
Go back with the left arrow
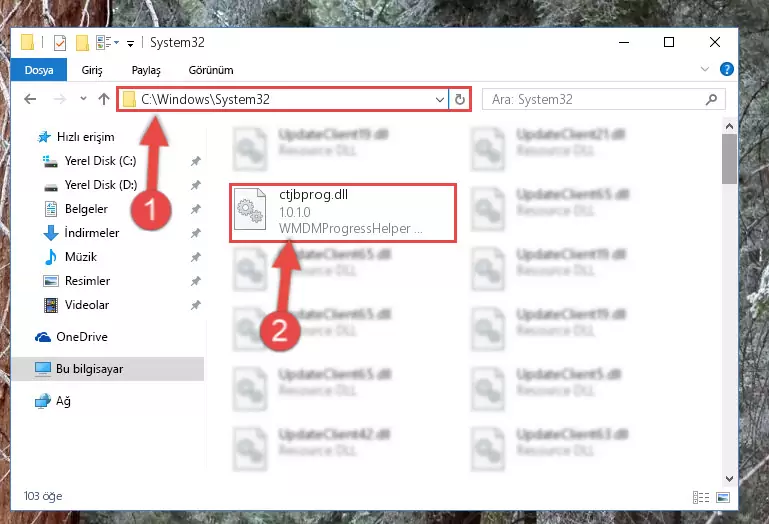(x=30, y=99)
